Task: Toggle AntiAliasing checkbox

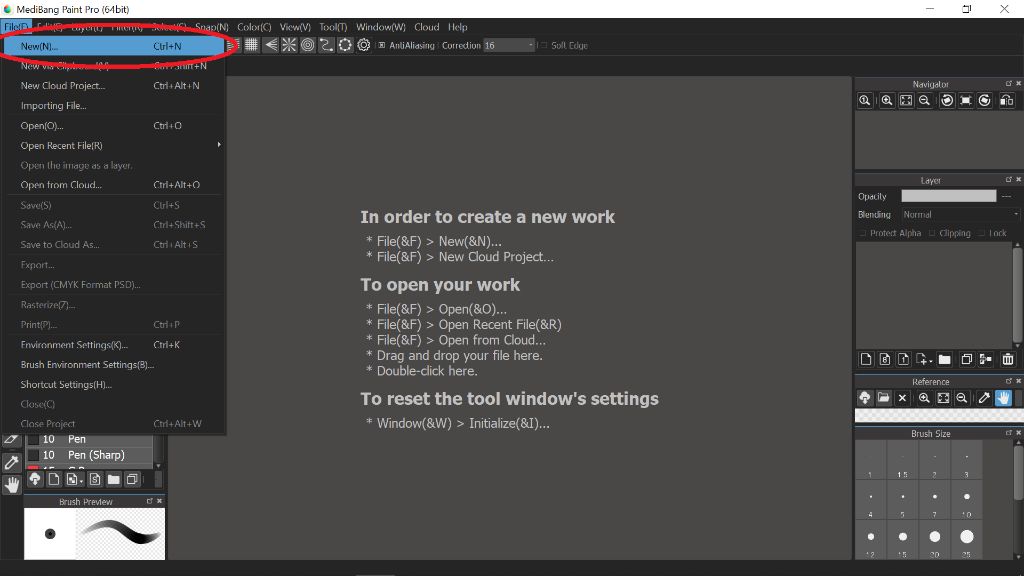Action: tap(382, 45)
